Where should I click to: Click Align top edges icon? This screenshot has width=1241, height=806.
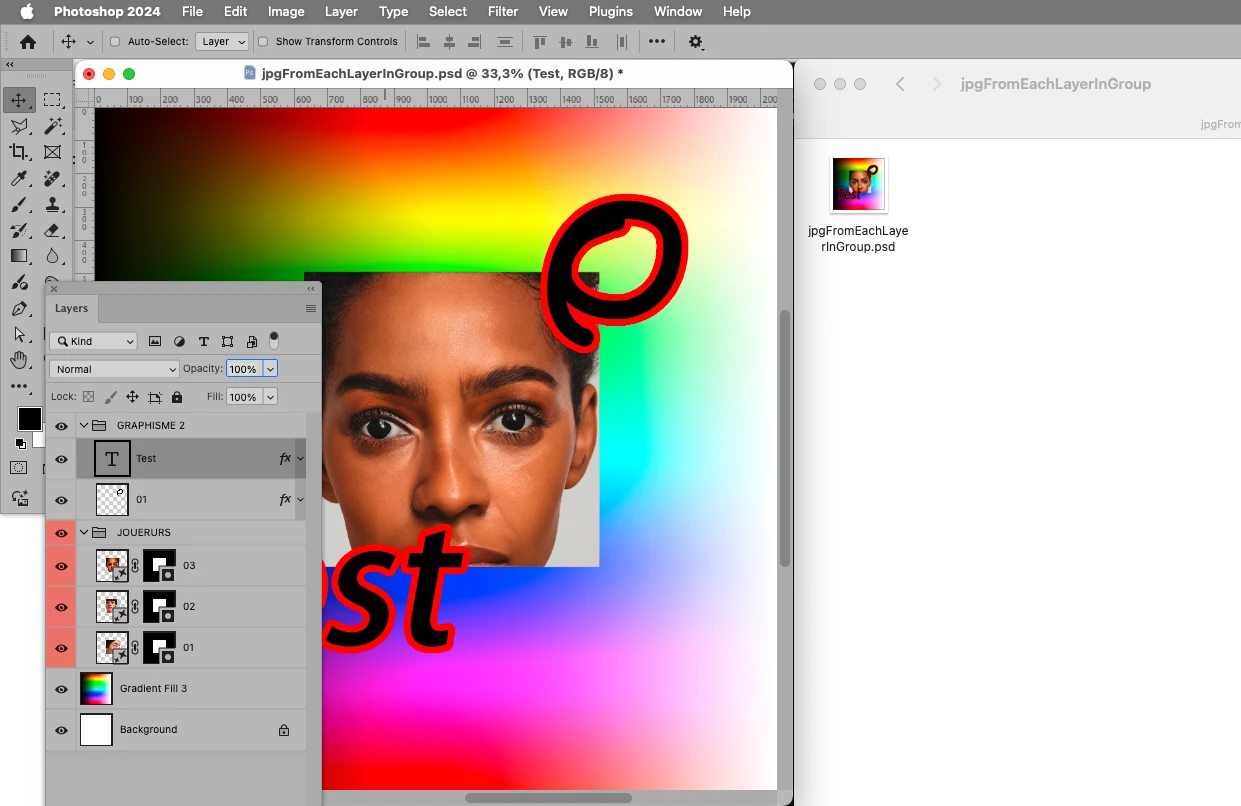click(x=540, y=42)
